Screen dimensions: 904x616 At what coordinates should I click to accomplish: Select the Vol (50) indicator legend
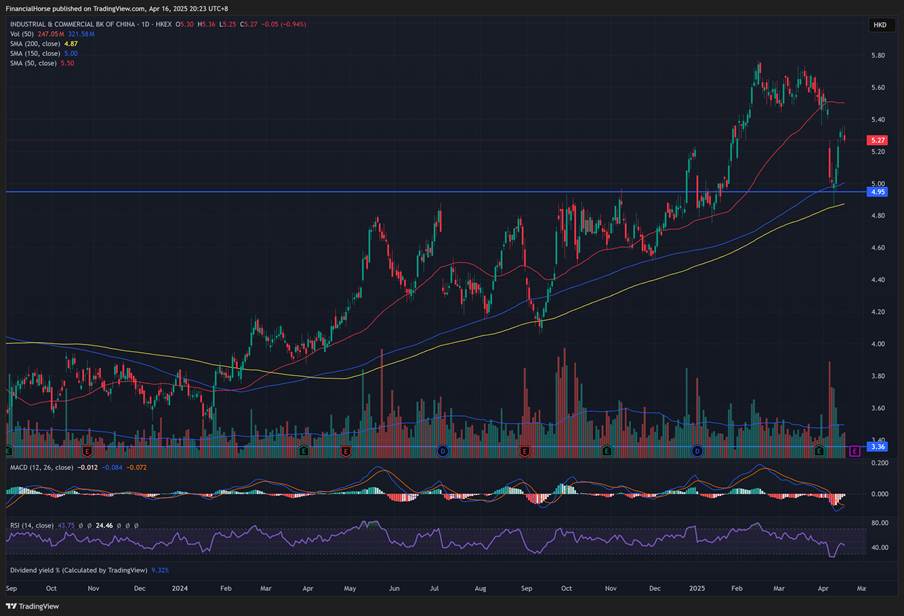point(22,34)
